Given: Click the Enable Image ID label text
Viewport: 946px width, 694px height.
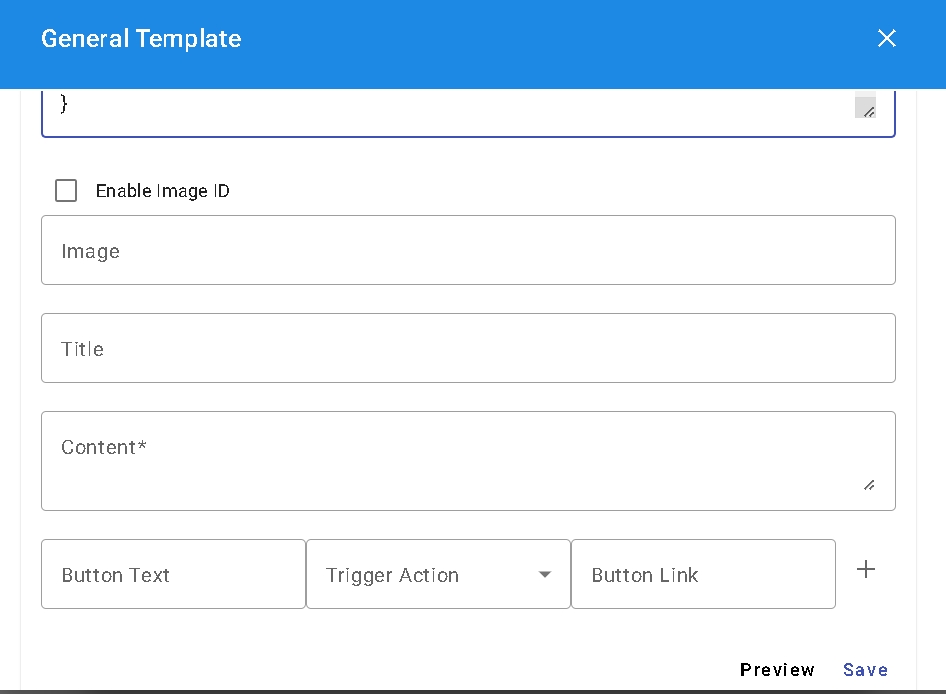Looking at the screenshot, I should pyautogui.click(x=162, y=191).
